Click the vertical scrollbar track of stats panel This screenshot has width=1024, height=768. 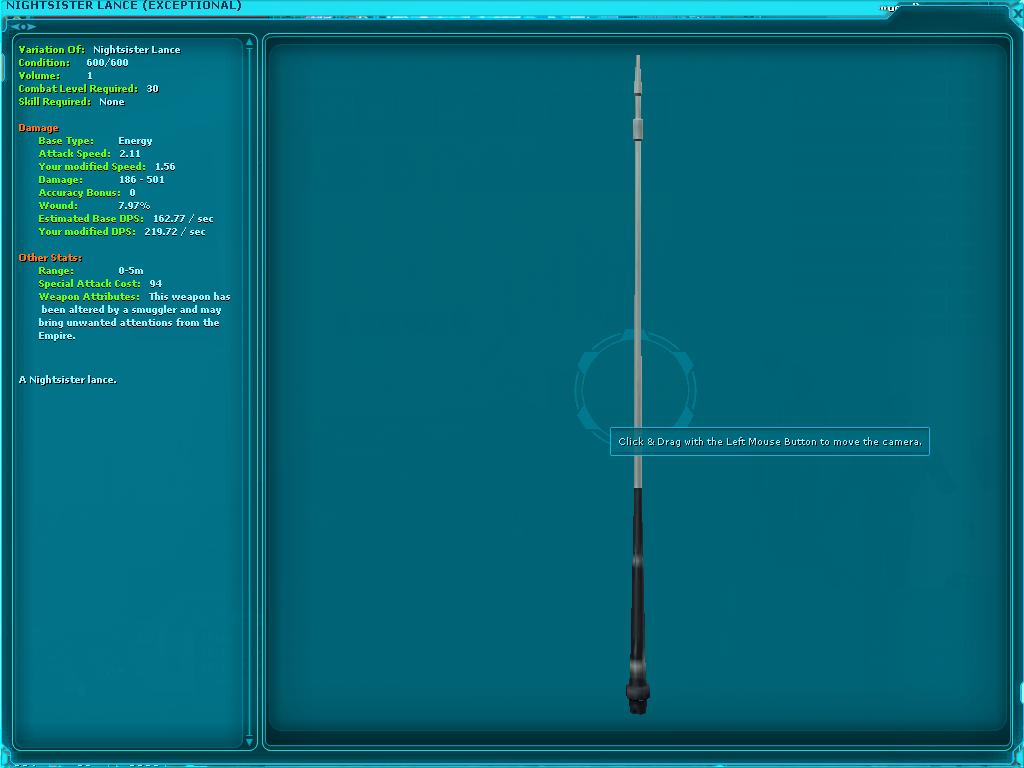(x=249, y=392)
